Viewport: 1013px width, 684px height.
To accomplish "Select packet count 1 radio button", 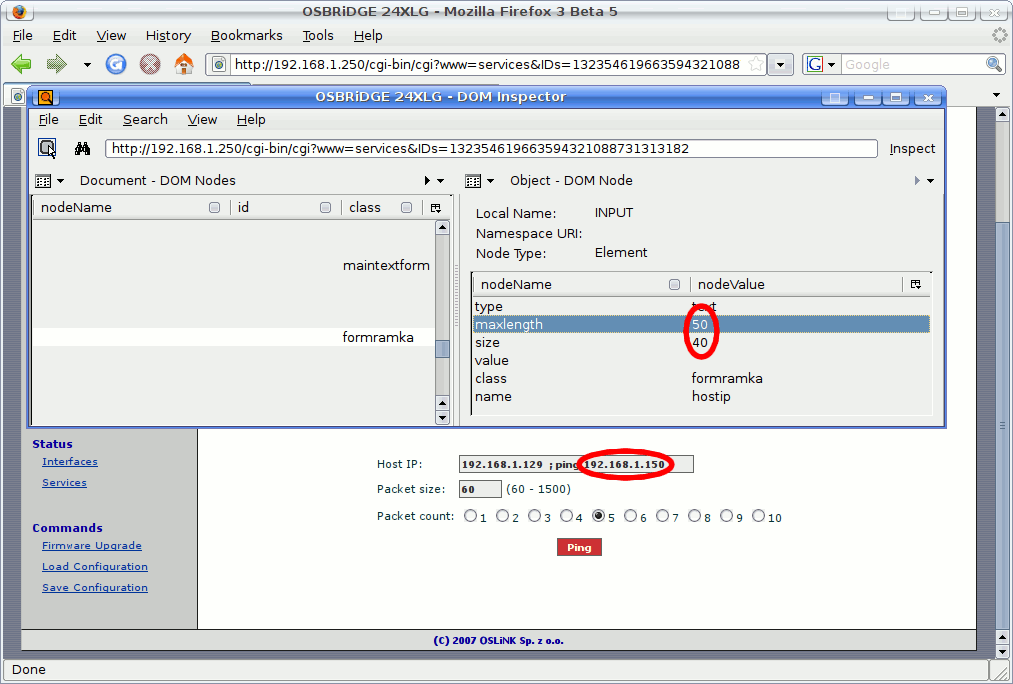I will tap(470, 515).
